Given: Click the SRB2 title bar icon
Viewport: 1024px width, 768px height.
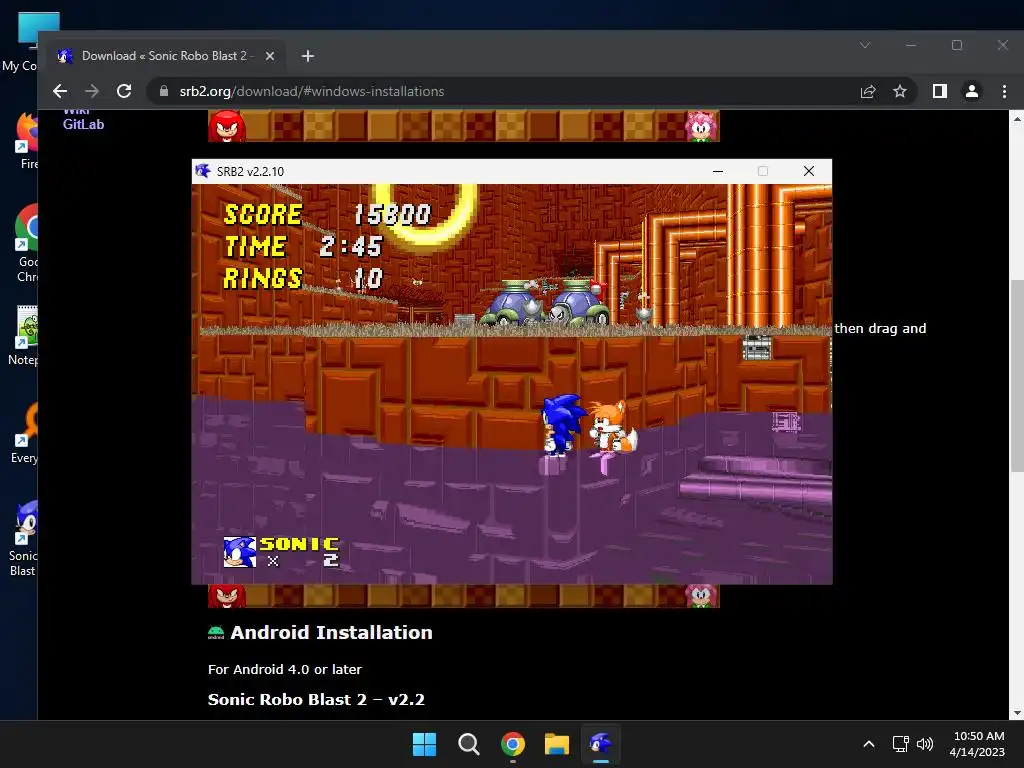Looking at the screenshot, I should tap(203, 171).
